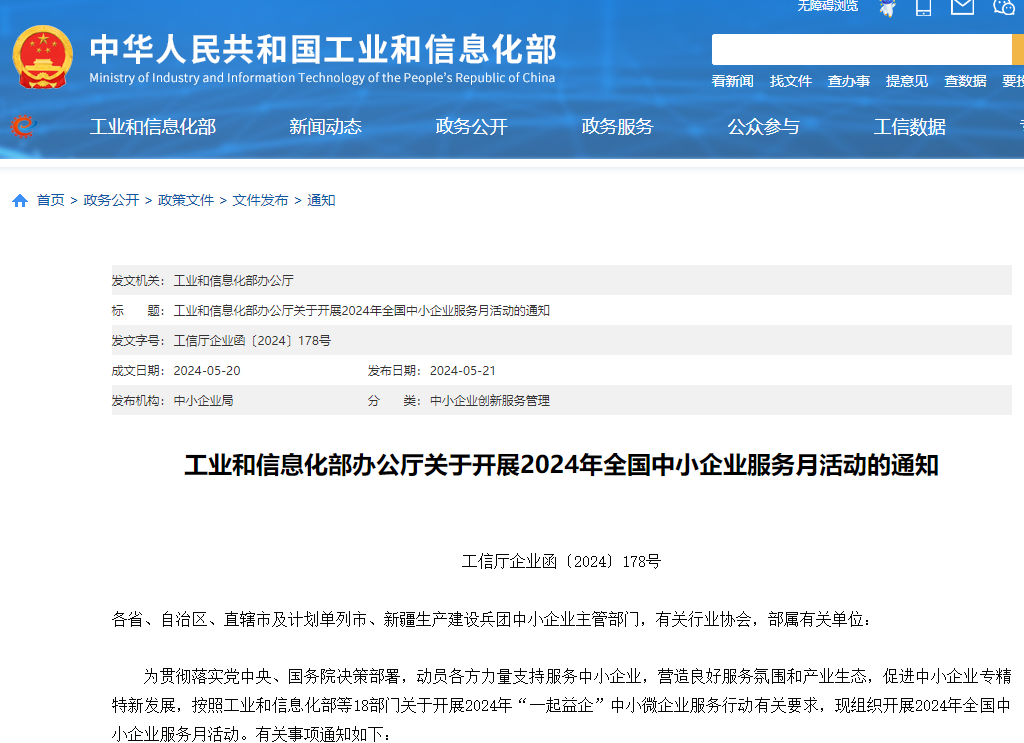Click the 提意见 quick link
Viewport: 1024px width, 743px height.
[x=906, y=81]
